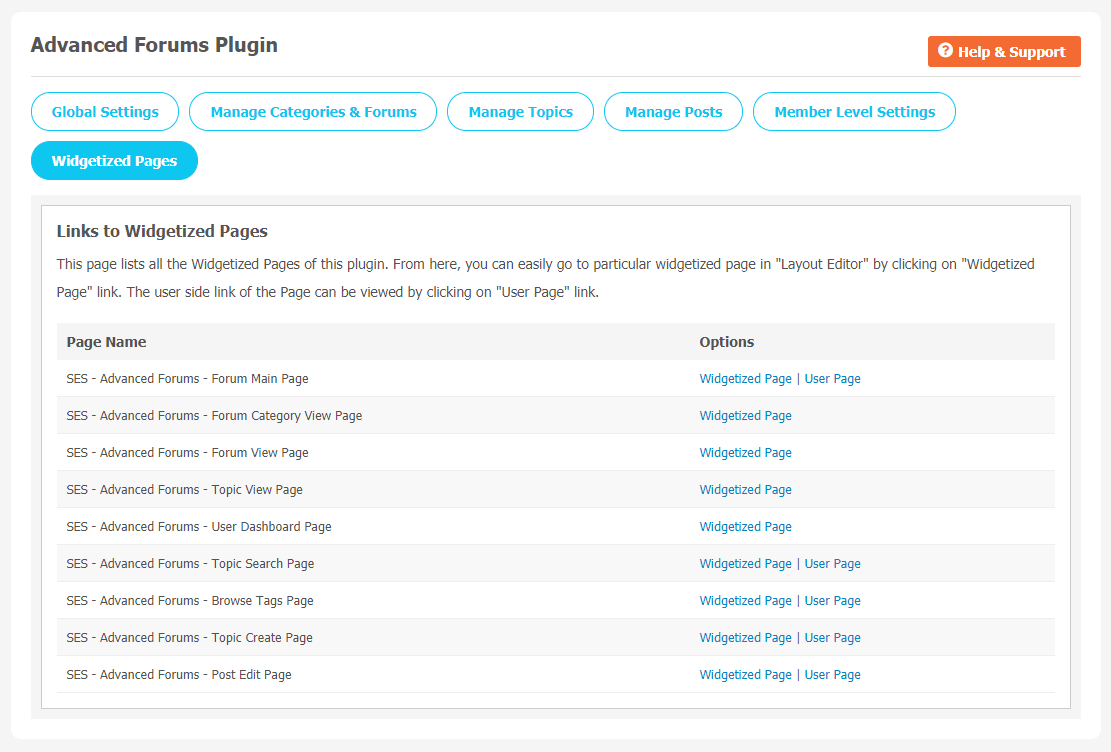Screen dimensions: 1111x752
Task: Click Widgetized Page link for Forum View Page
Action: click(745, 453)
